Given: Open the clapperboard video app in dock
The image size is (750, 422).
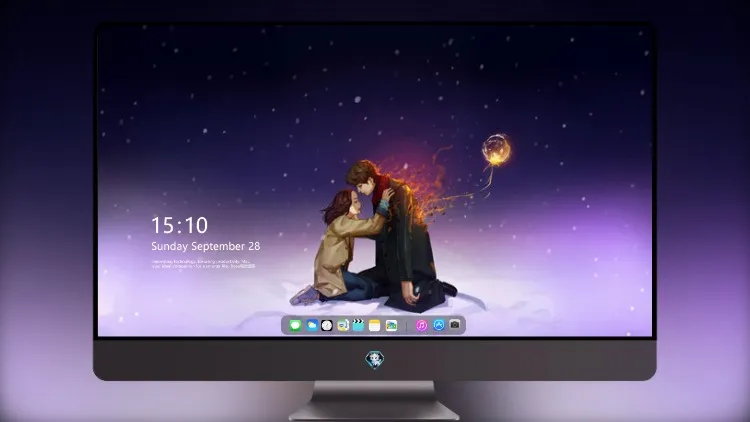Looking at the screenshot, I should 358,325.
